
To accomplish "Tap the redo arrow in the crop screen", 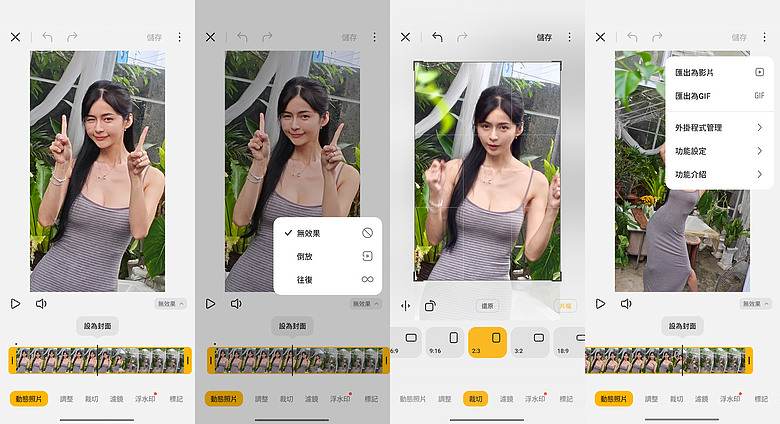I will tap(462, 37).
